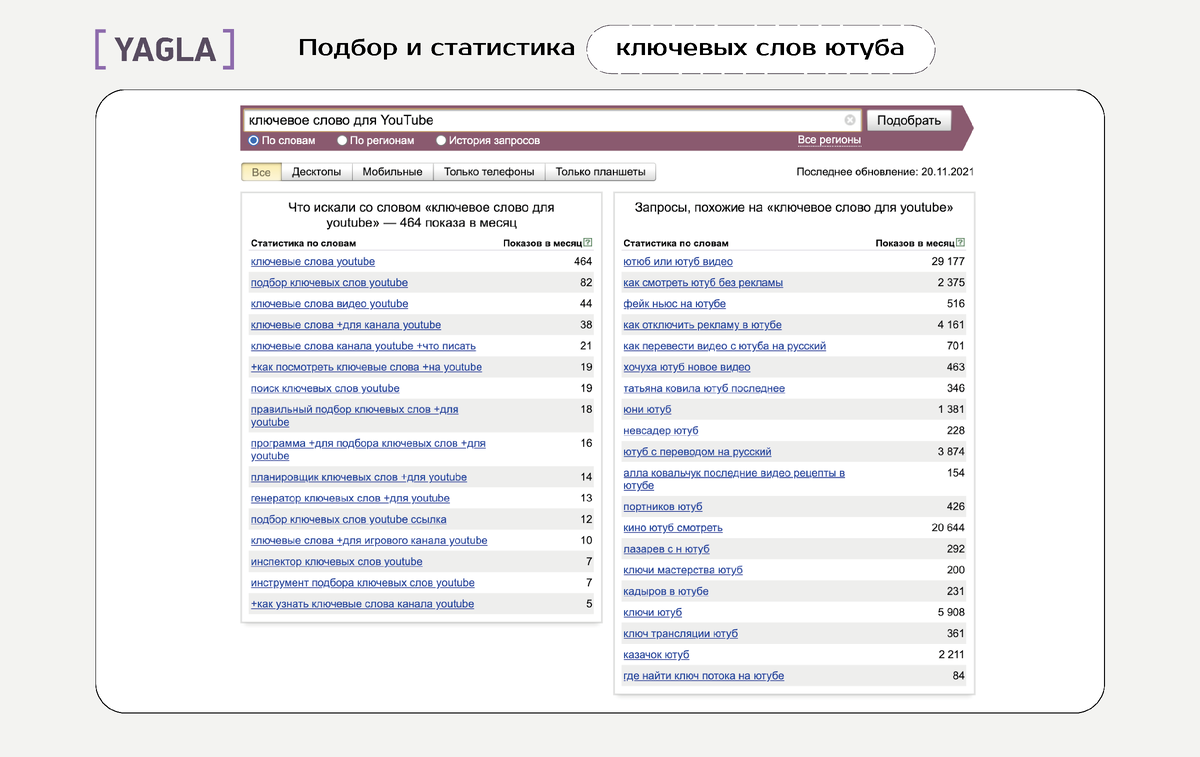This screenshot has width=1200, height=757.
Task: Switch to the «Только планшеты» tab
Action: tap(601, 171)
